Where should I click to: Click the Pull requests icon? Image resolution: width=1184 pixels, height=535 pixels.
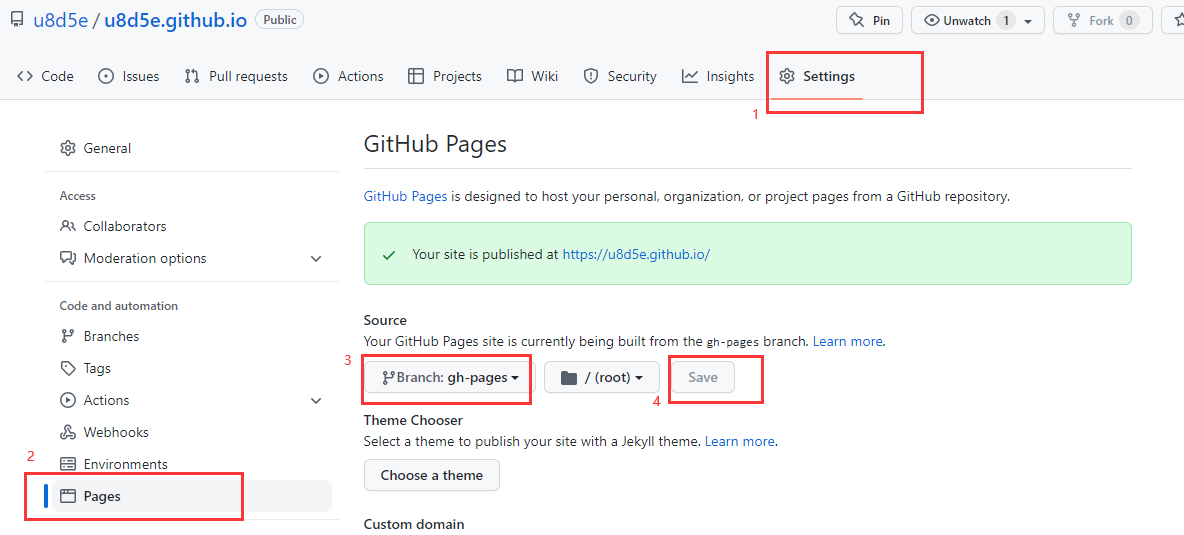click(x=192, y=76)
